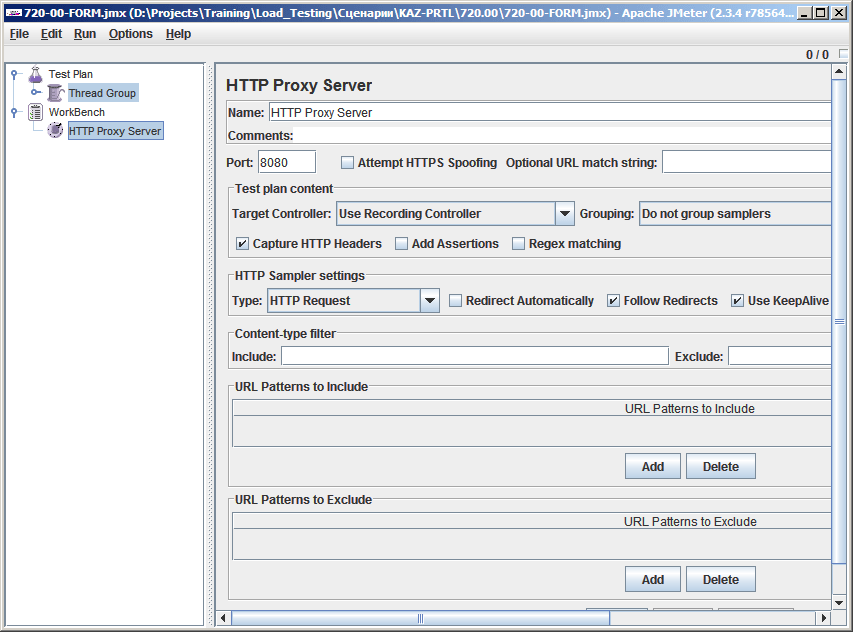Click the HTTP Proxy Server tree icon
Image resolution: width=853 pixels, height=632 pixels.
[55, 131]
